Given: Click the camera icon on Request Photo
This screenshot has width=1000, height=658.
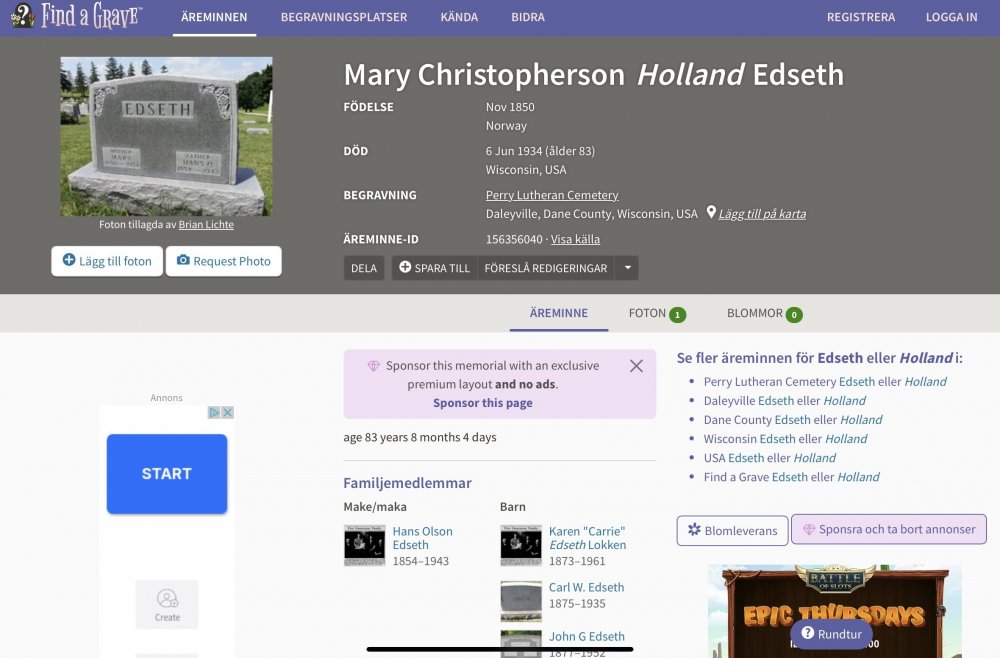Looking at the screenshot, I should [x=183, y=261].
